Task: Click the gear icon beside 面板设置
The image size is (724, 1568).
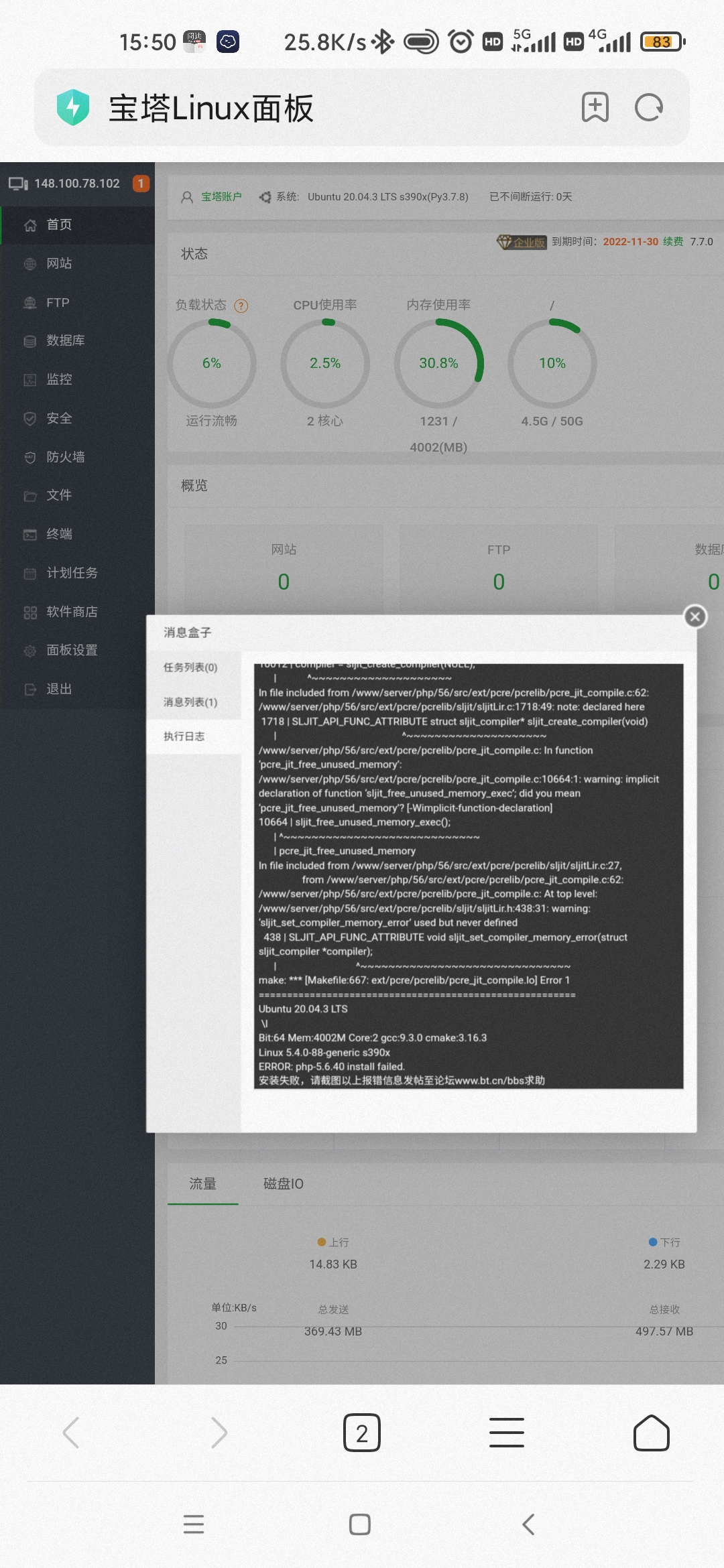Action: click(x=30, y=651)
